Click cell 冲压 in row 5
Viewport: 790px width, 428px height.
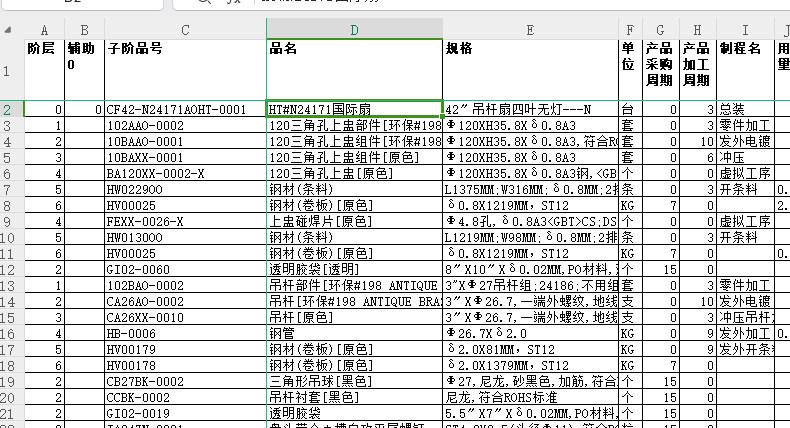tap(745, 157)
